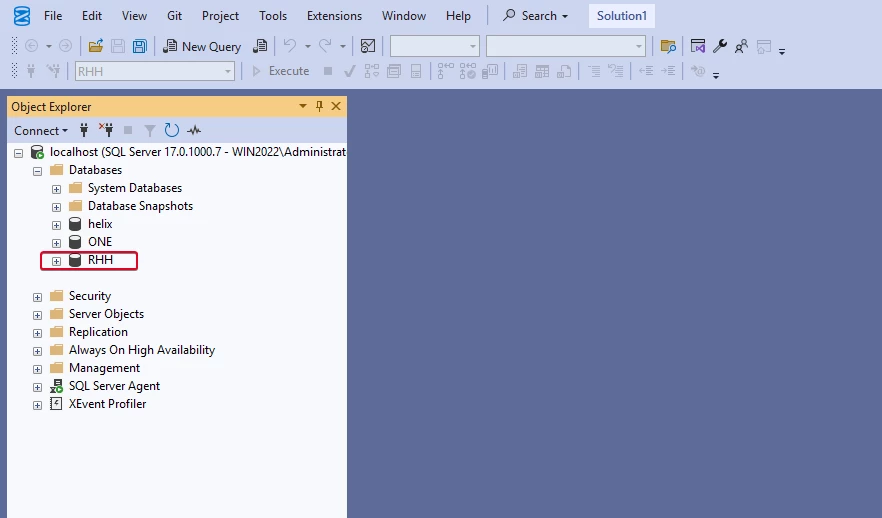Click the Results to Text icon
882x518 pixels.
[520, 71]
